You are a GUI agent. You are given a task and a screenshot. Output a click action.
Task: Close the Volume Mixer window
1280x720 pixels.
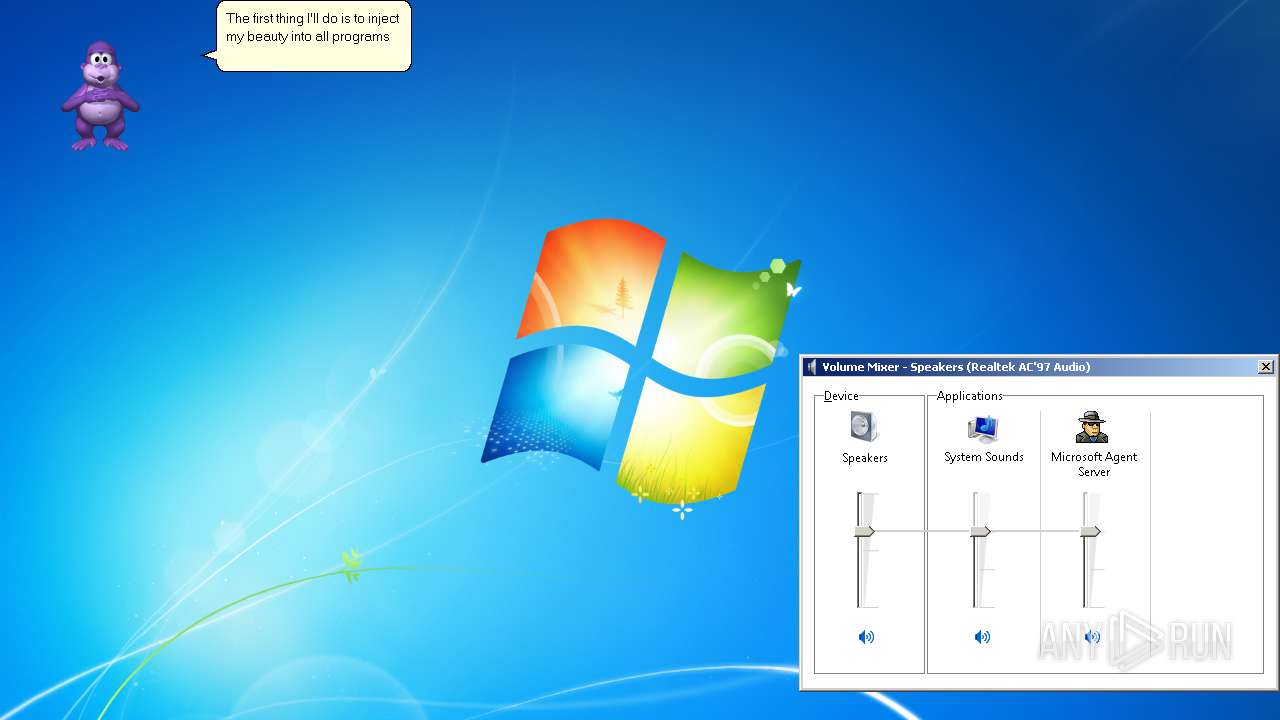tap(1265, 367)
